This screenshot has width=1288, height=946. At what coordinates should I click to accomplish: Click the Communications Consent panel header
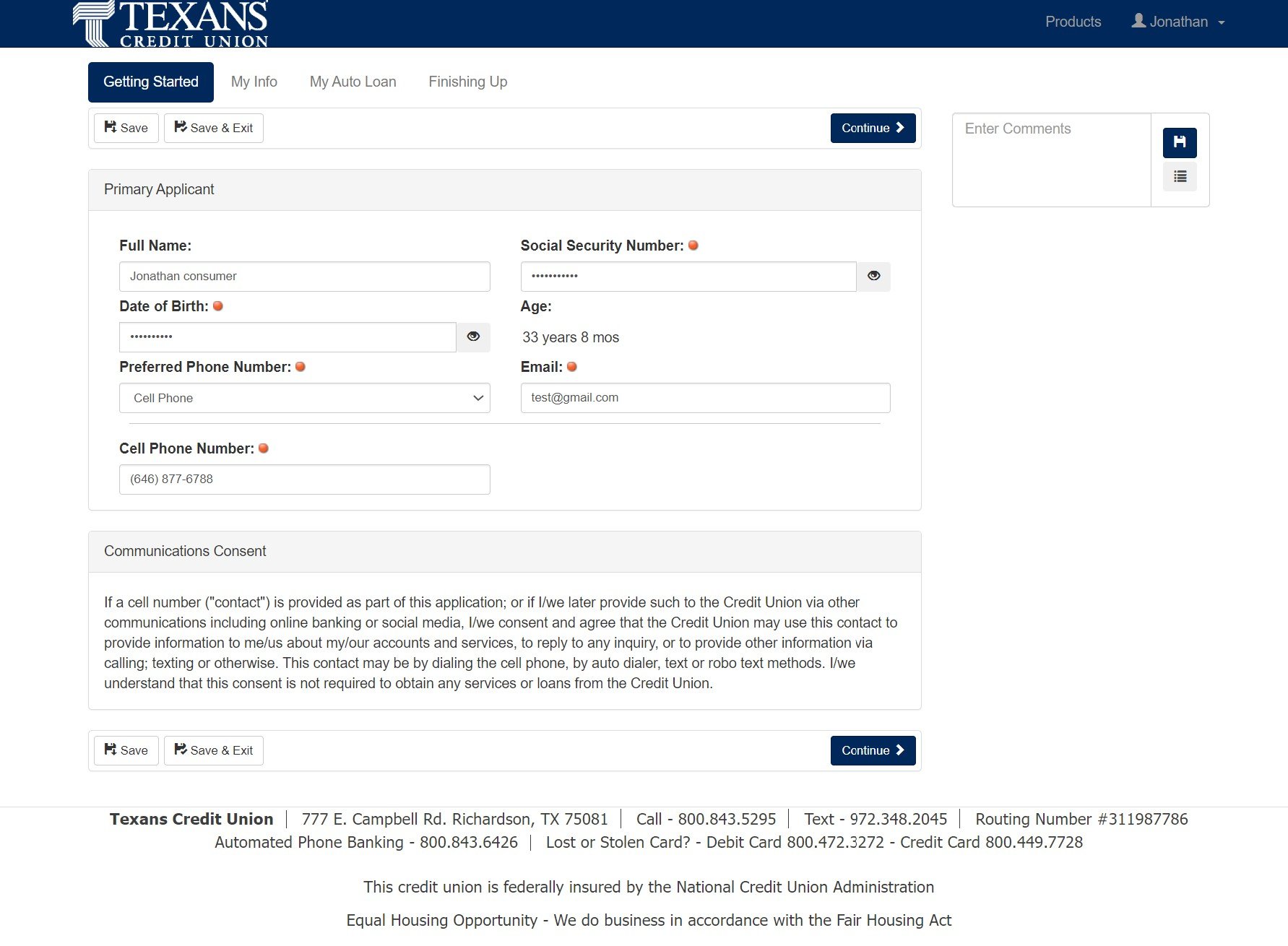(x=505, y=552)
